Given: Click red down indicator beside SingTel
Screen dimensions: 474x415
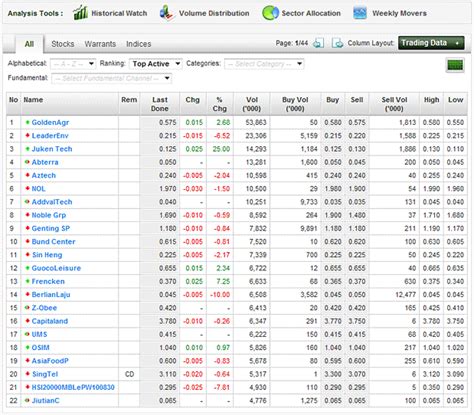Looking at the screenshot, I should 27,374.
